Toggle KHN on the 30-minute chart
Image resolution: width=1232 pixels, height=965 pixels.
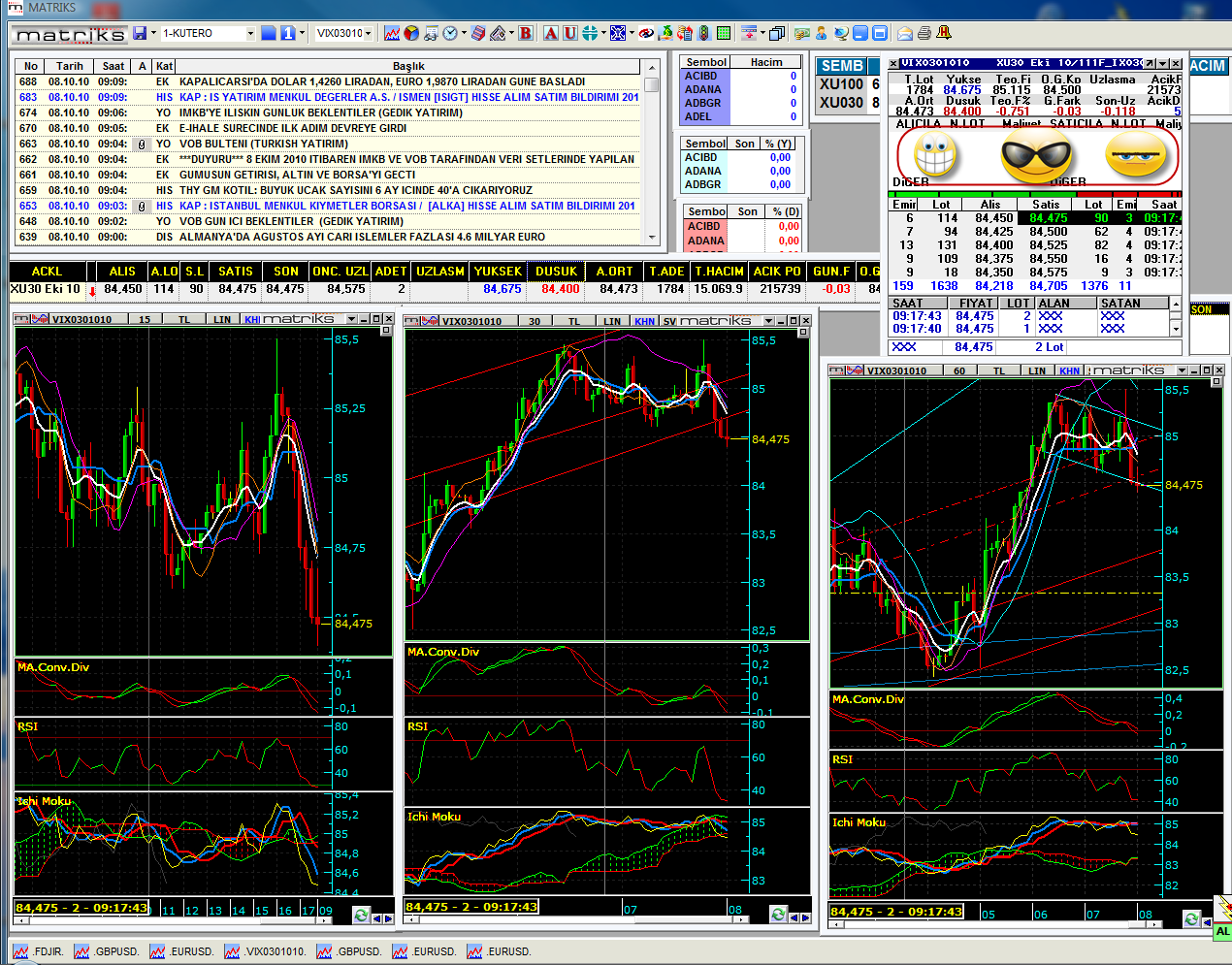tap(644, 321)
